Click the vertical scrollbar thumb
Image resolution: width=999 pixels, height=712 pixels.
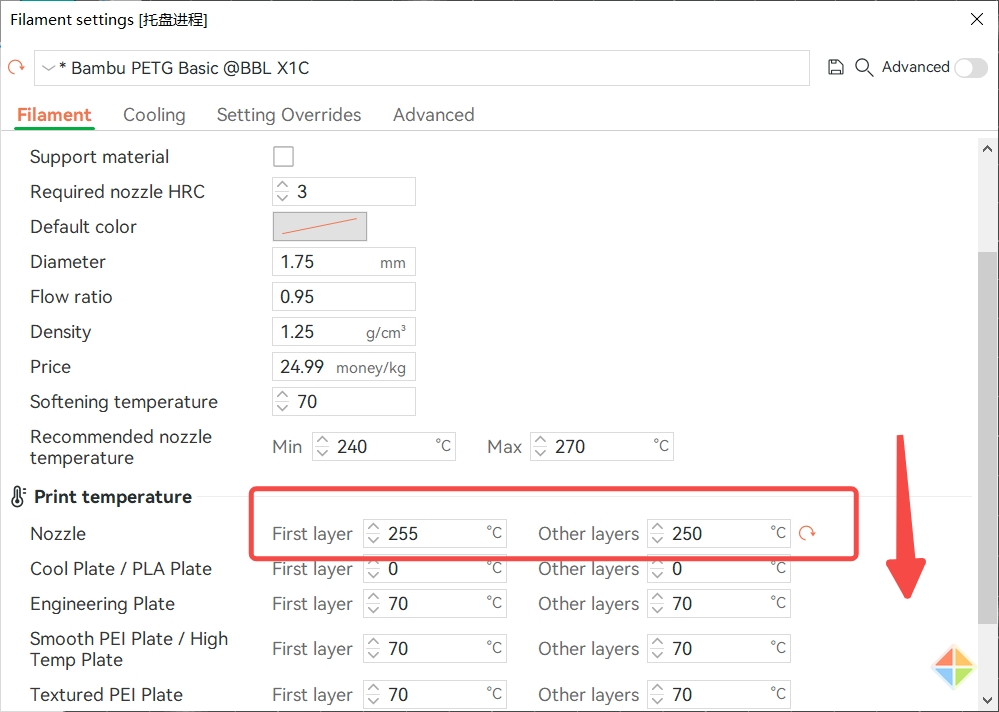(x=988, y=438)
